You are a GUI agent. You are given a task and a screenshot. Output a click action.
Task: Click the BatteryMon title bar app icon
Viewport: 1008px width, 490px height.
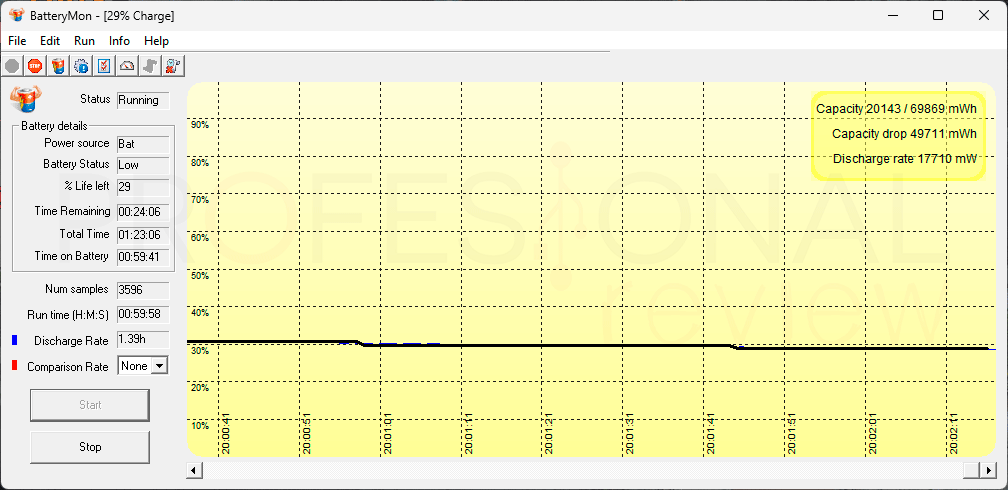tap(17, 15)
